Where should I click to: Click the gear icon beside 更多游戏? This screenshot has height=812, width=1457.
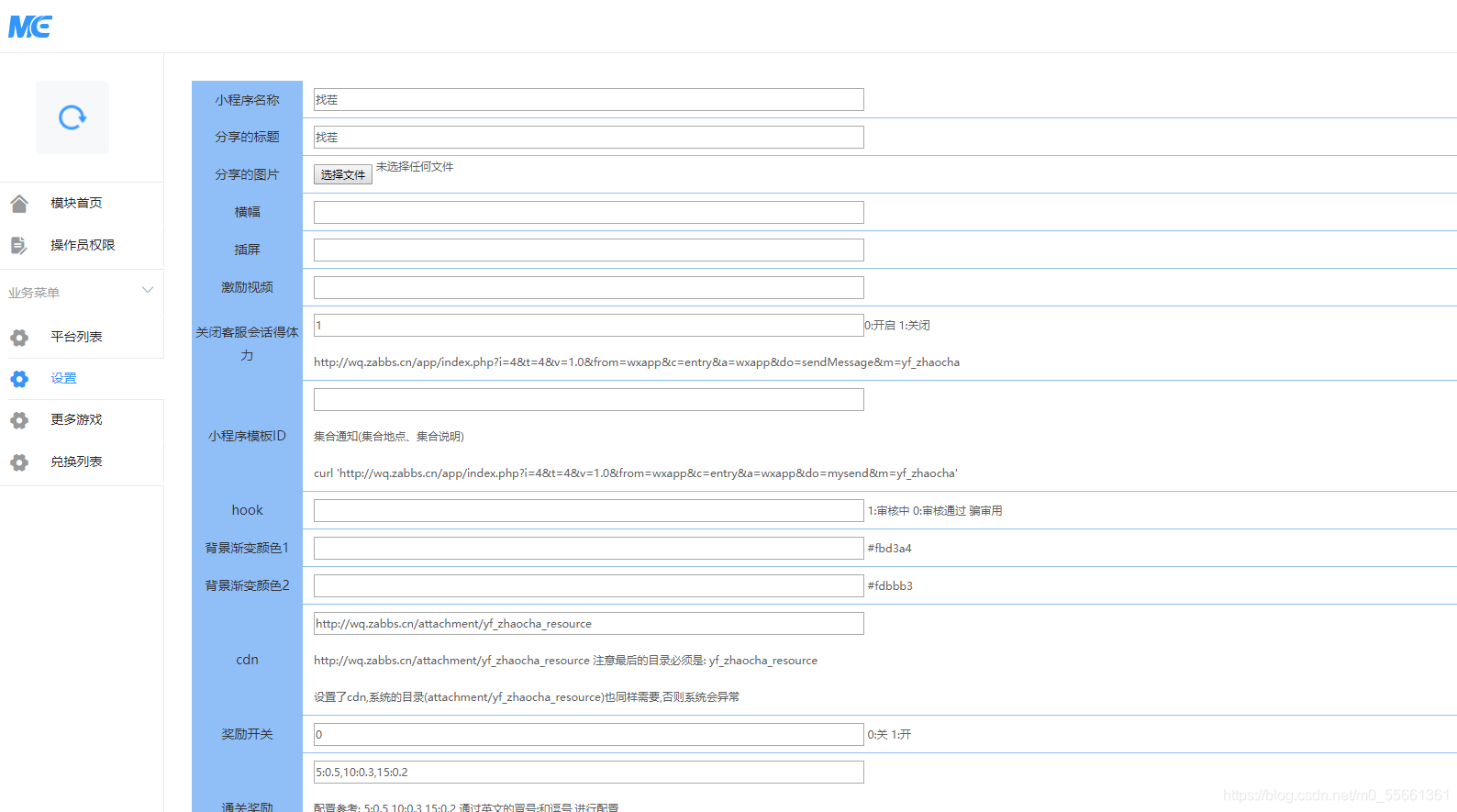point(19,420)
